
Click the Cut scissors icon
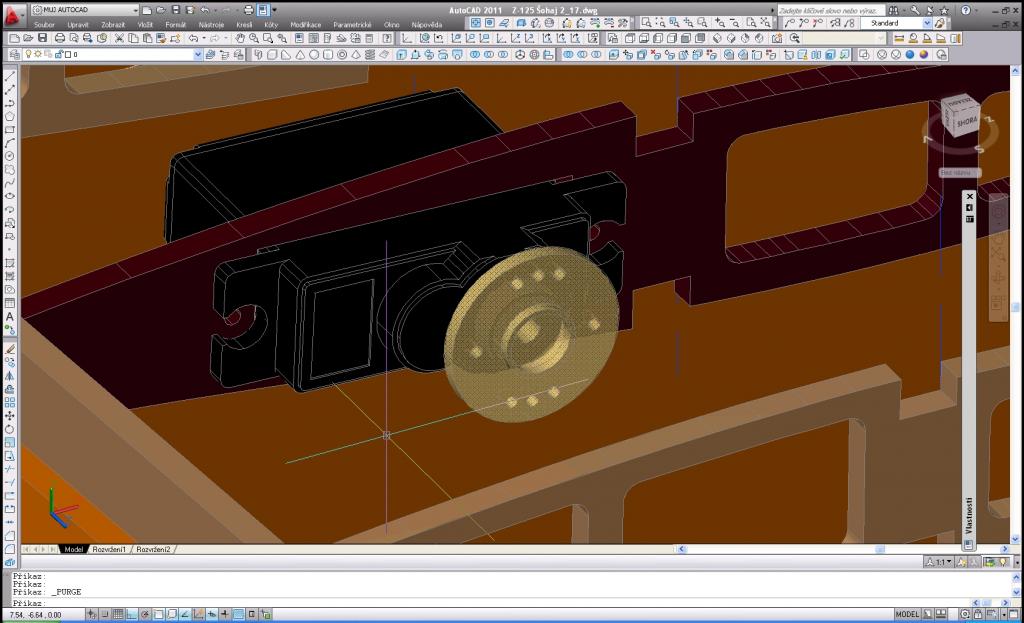(x=119, y=38)
